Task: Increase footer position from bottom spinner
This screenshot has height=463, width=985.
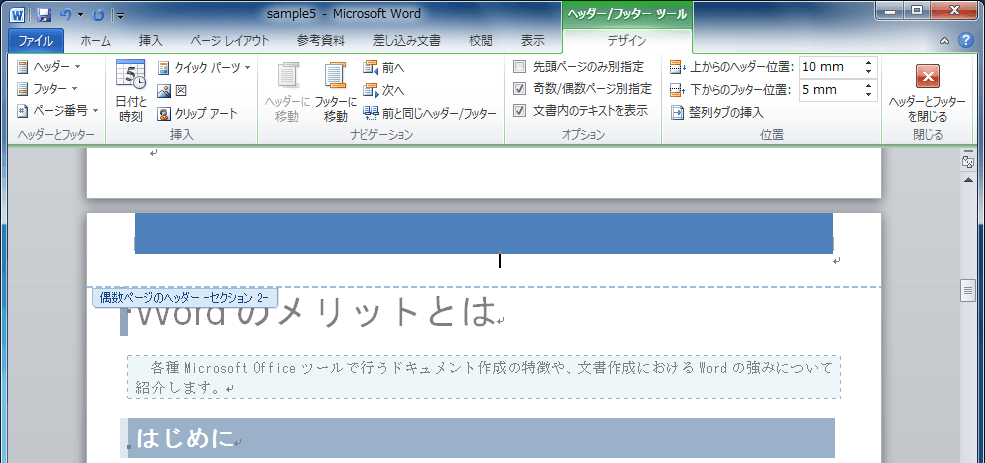Action: pos(869,85)
